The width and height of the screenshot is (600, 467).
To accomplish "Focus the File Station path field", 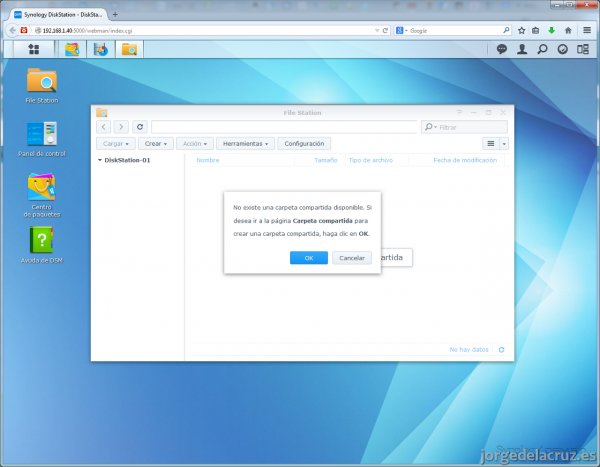I will 284,127.
